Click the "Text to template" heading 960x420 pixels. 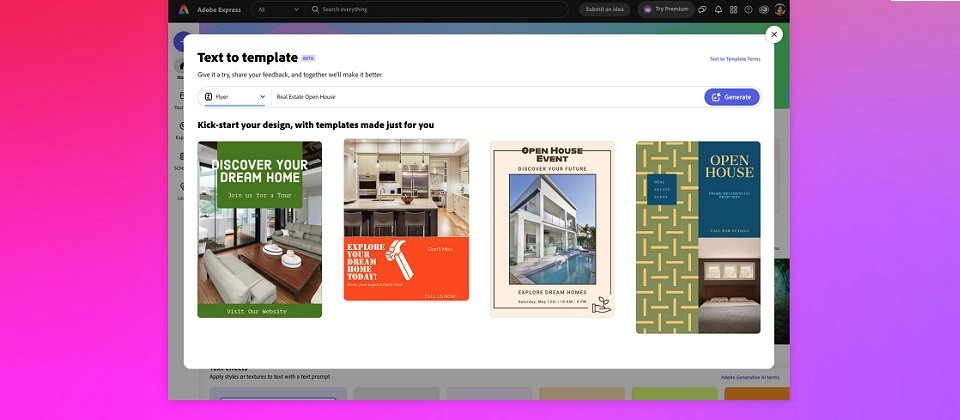click(x=247, y=58)
